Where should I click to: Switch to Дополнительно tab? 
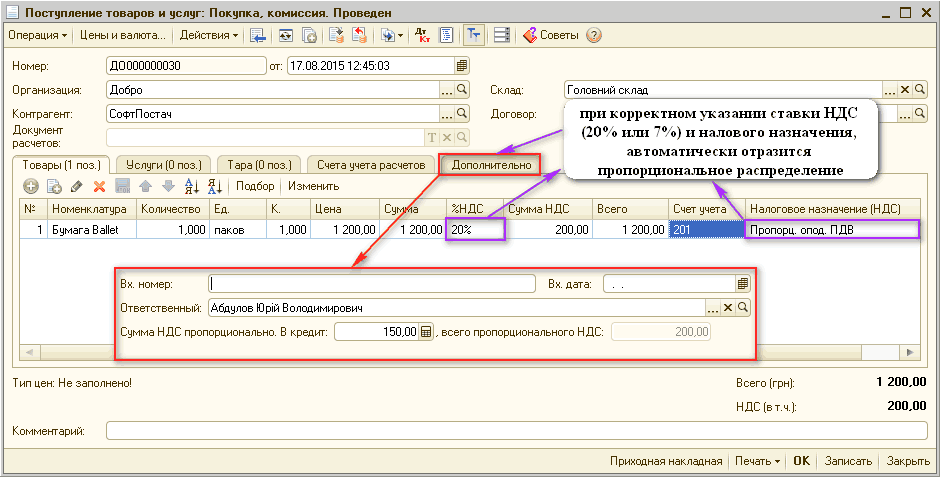491,165
